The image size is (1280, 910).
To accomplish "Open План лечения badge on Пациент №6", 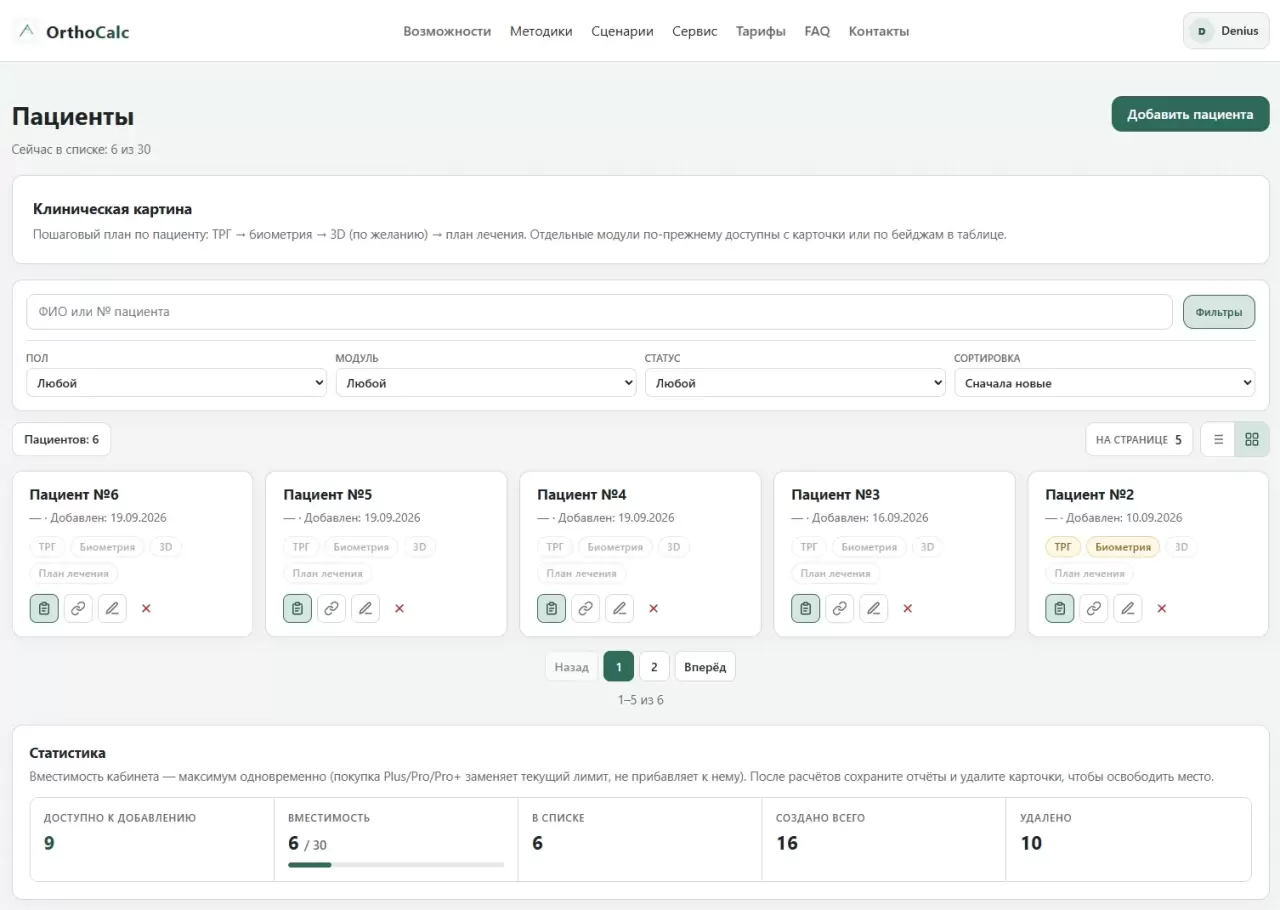I will tap(74, 573).
